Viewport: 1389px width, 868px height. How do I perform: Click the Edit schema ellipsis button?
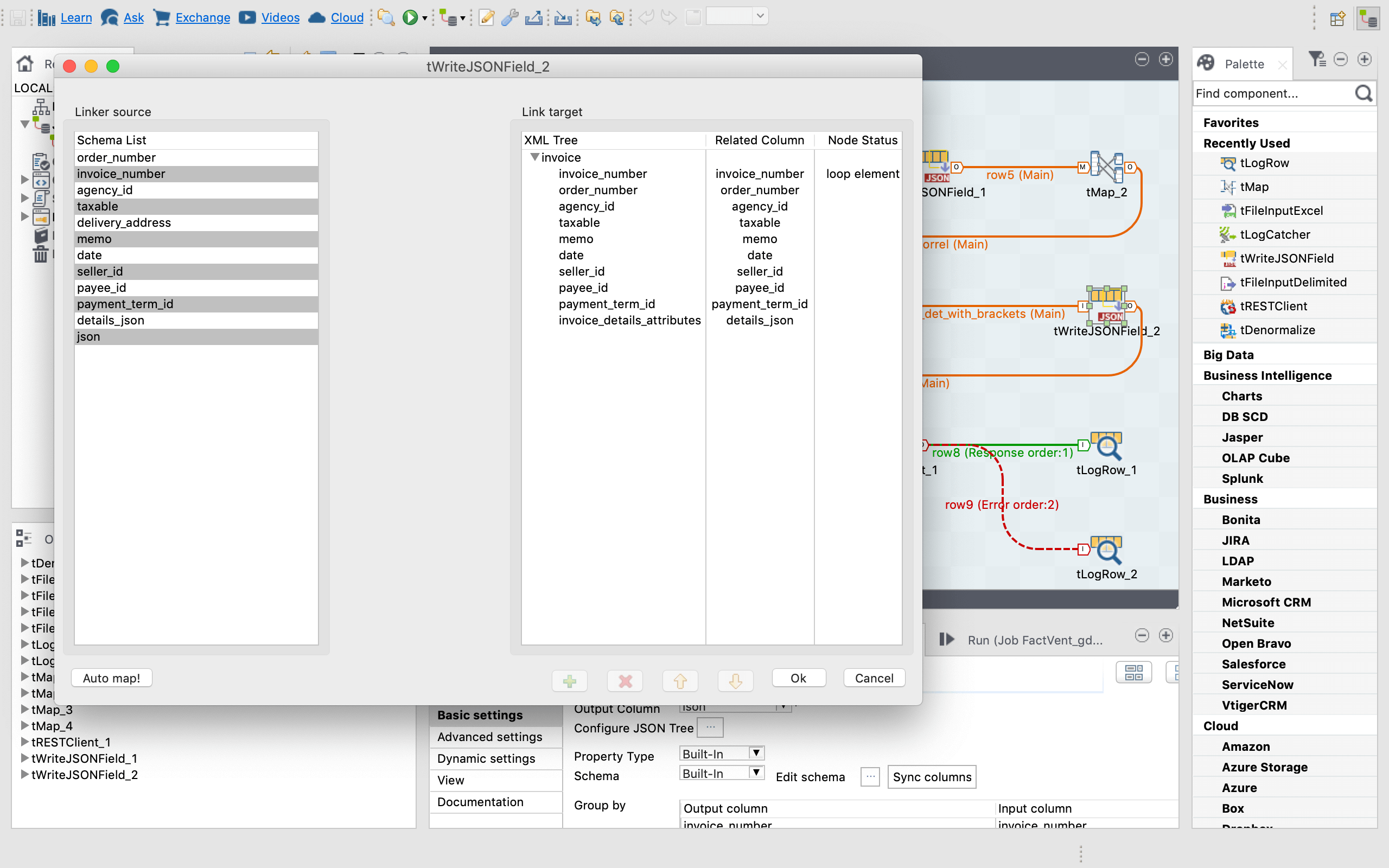click(x=870, y=777)
